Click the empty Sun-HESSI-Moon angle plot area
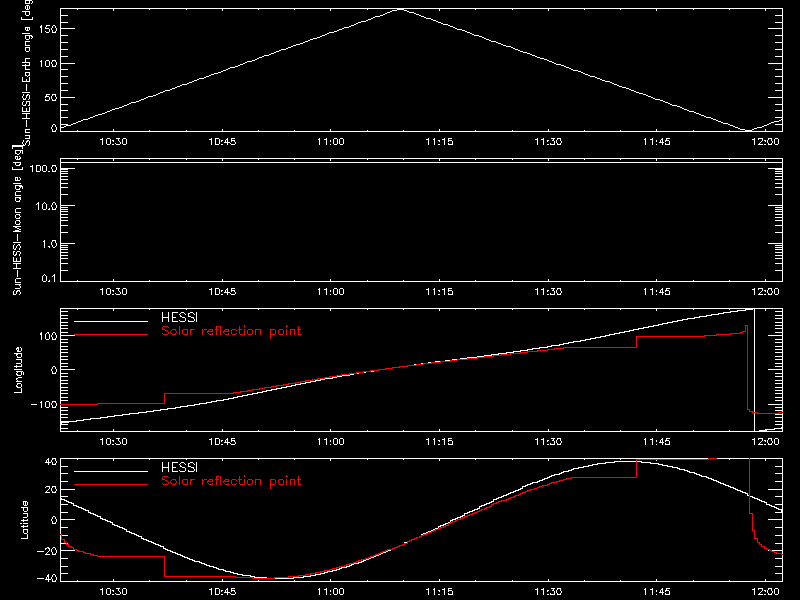 (x=421, y=220)
